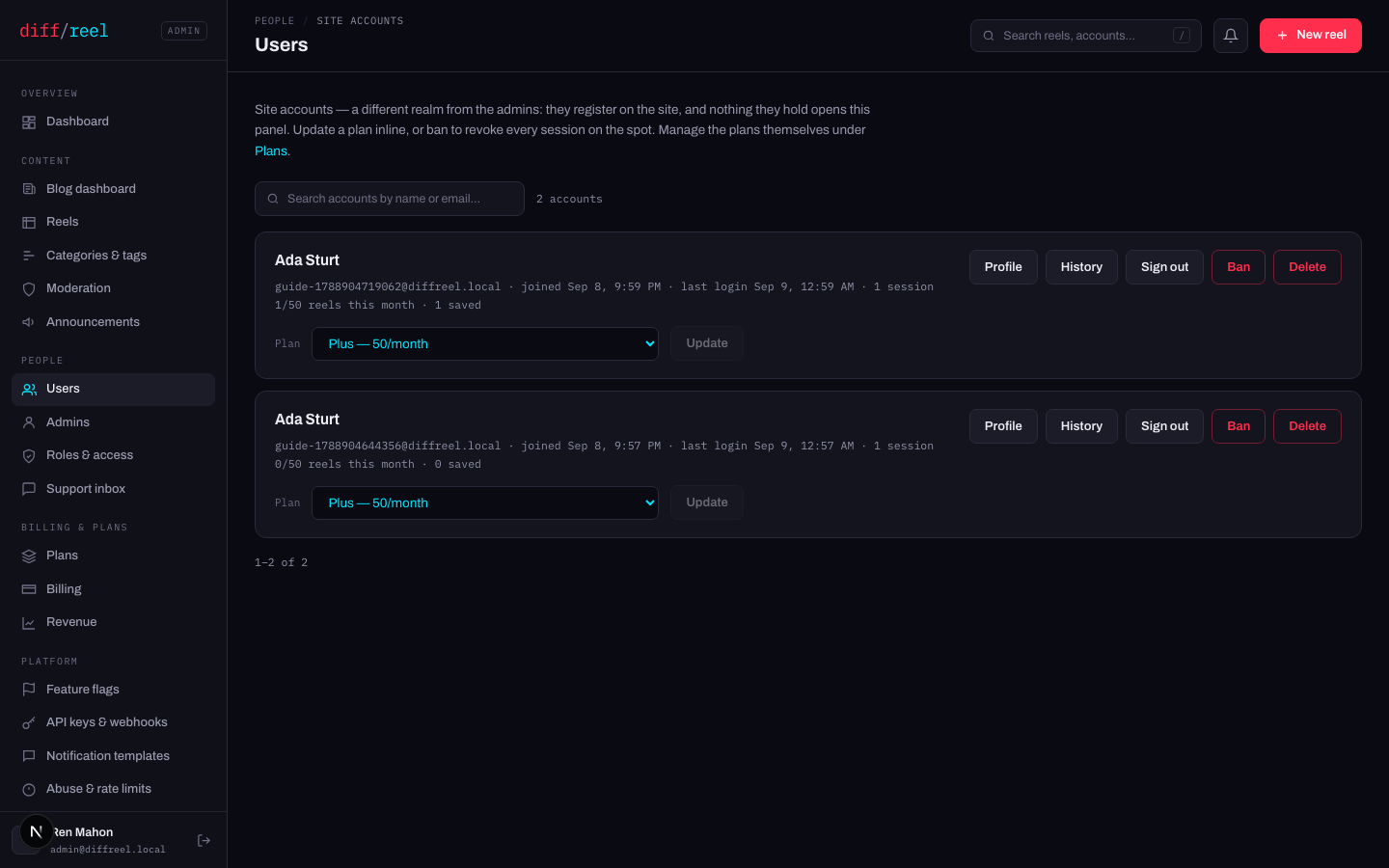The width and height of the screenshot is (1389, 868).
Task: Open the notifications bell icon
Action: click(1231, 36)
